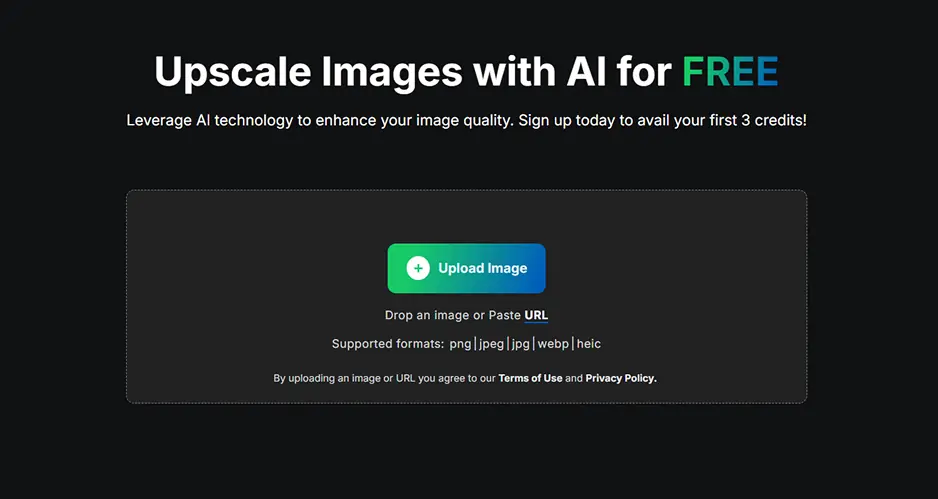Click the png format label
The height and width of the screenshot is (499, 938).
pyautogui.click(x=461, y=344)
